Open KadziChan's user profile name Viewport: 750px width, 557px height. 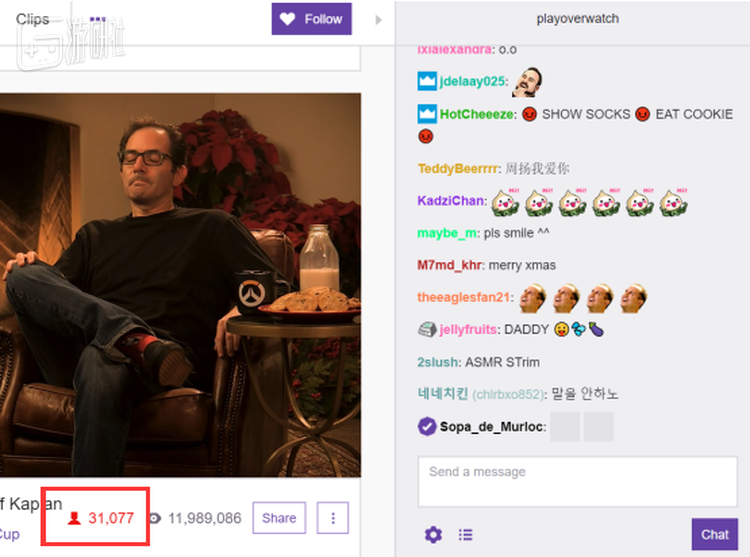(x=450, y=201)
